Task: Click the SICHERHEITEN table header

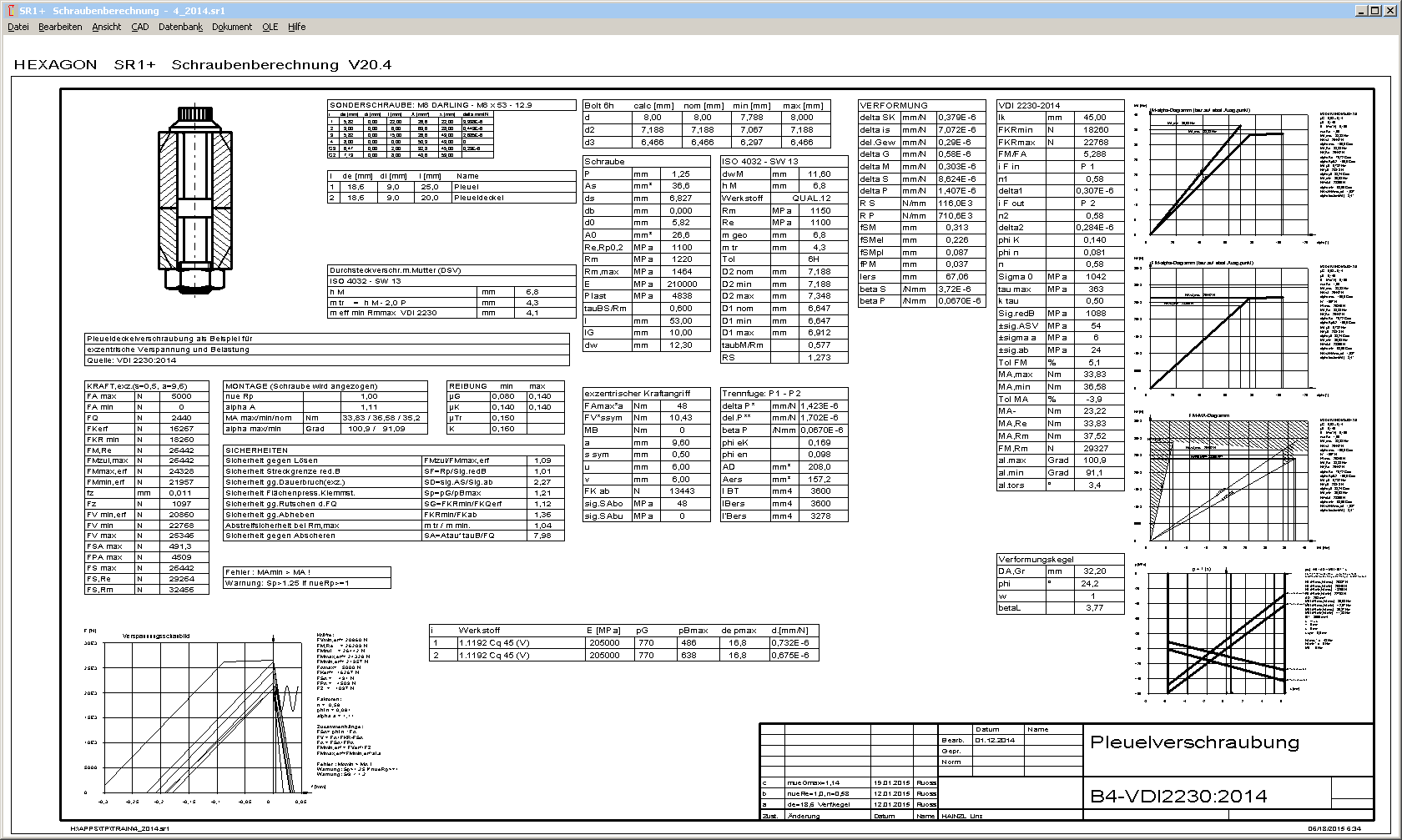Action: [256, 450]
